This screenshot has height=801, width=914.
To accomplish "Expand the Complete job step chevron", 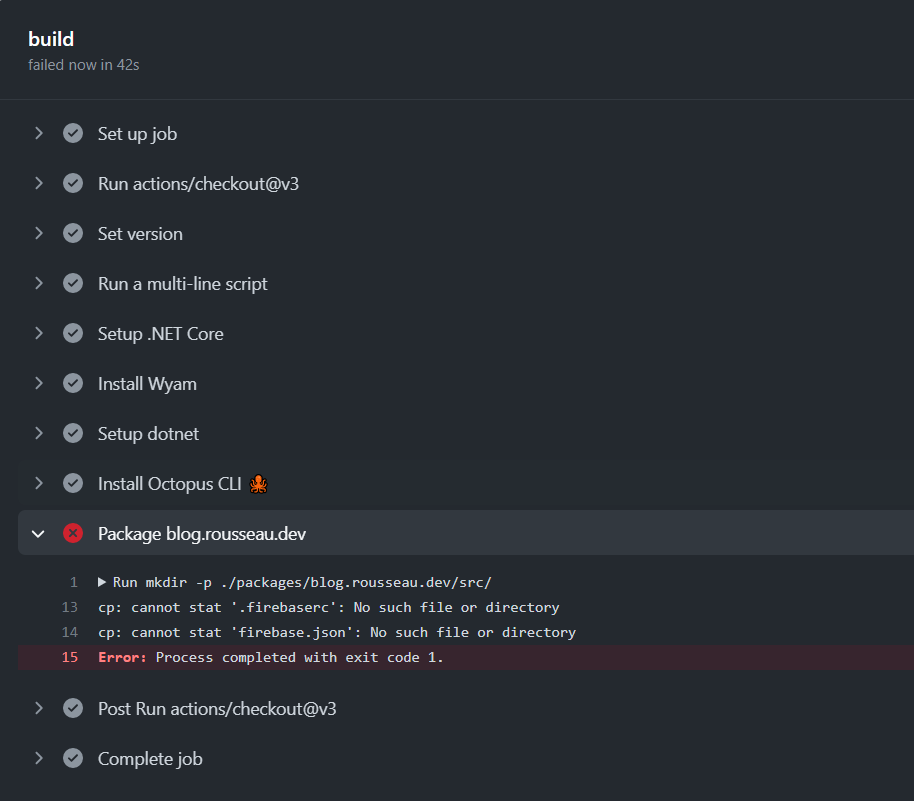I will (38, 758).
